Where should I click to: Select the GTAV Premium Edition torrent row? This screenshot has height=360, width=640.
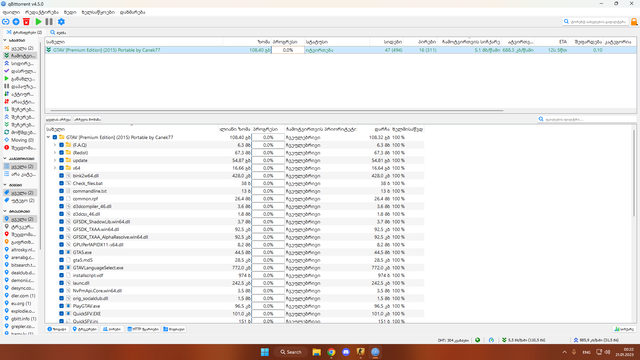point(340,50)
